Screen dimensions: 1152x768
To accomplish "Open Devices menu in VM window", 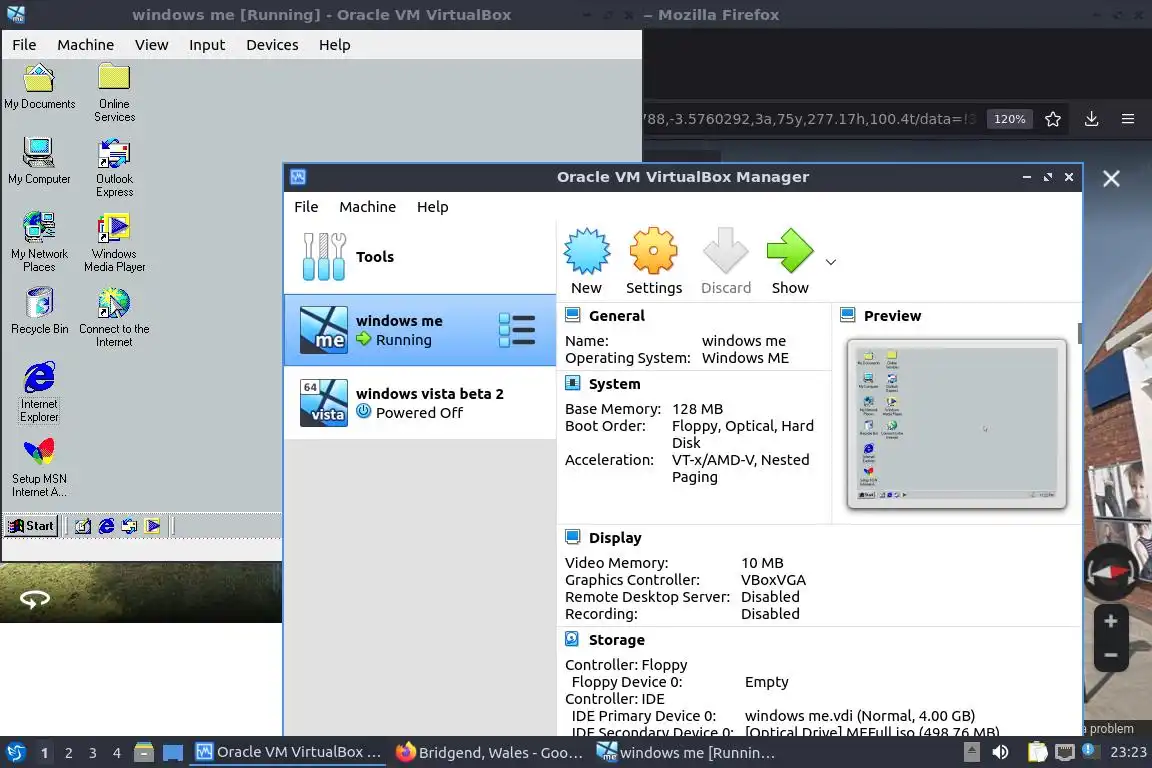I will 272,45.
